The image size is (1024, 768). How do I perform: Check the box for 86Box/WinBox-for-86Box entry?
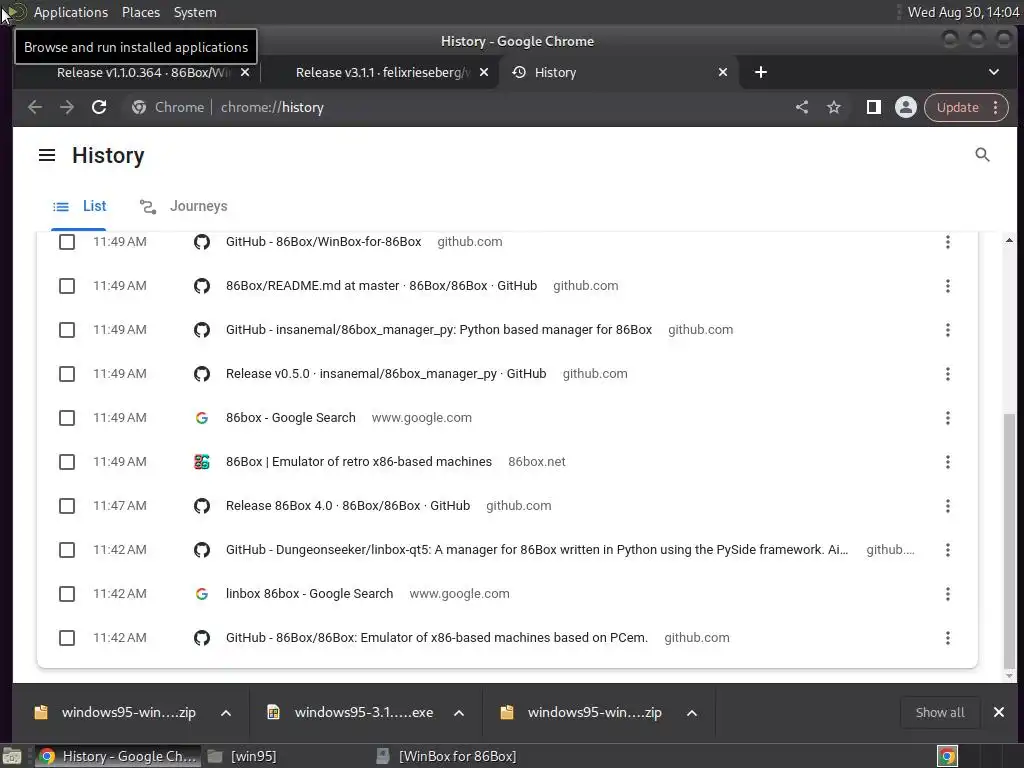coord(67,242)
